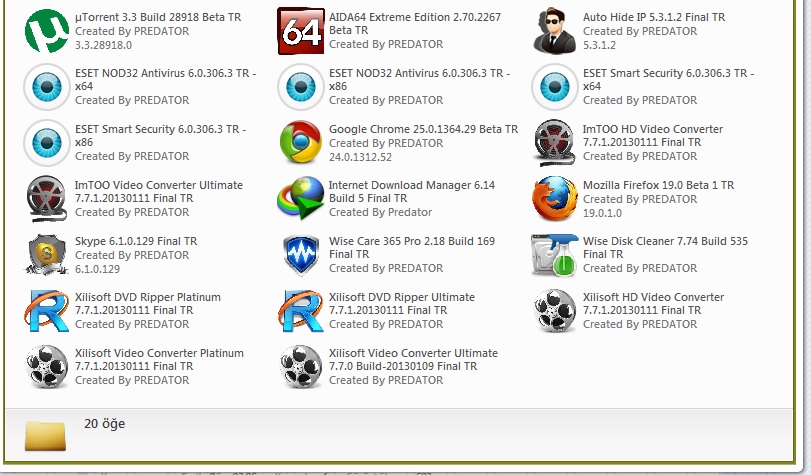811x475 pixels.
Task: Click version text 5.3.1.2 below Auto Hide IP
Action: 599,45
